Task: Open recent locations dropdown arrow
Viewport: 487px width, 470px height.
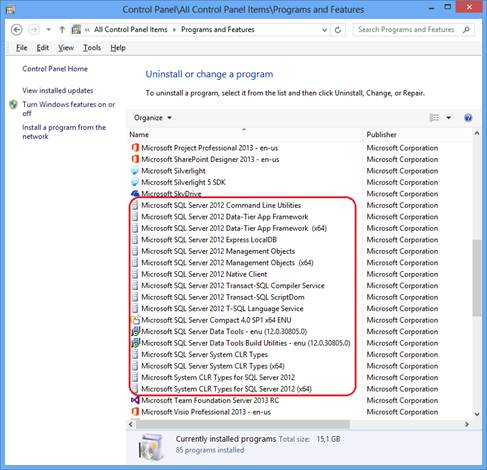Action: pyautogui.click(x=49, y=30)
